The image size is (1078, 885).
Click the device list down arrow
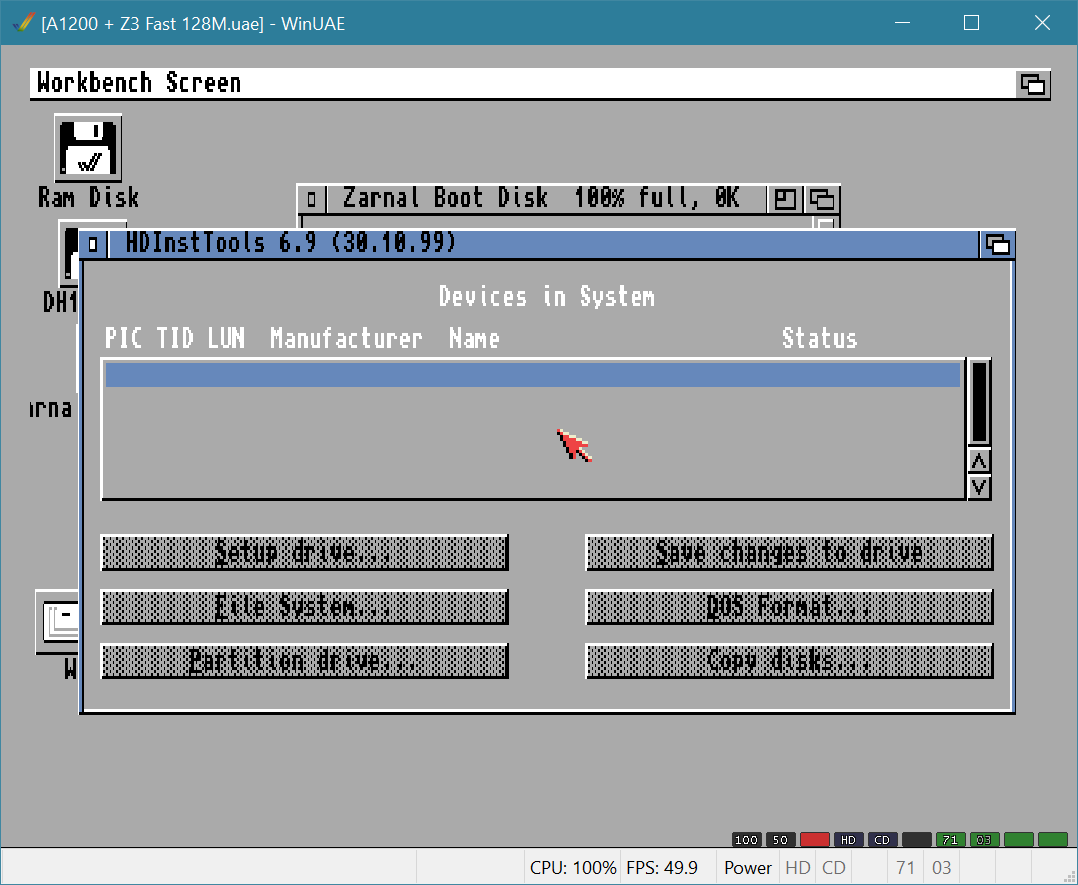coord(979,488)
